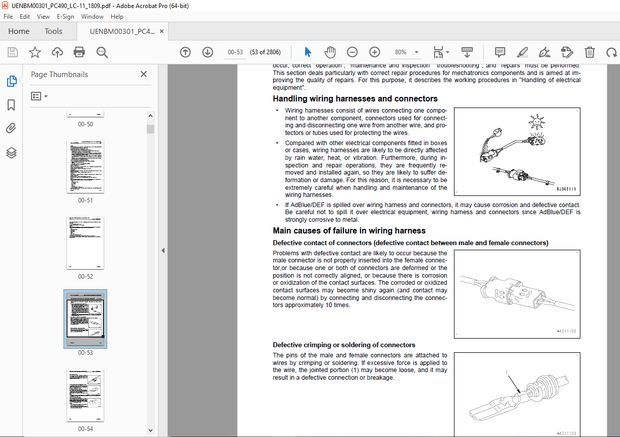Print the document with printer icon
Image resolution: width=620 pixels, height=437 pixels.
[x=79, y=52]
